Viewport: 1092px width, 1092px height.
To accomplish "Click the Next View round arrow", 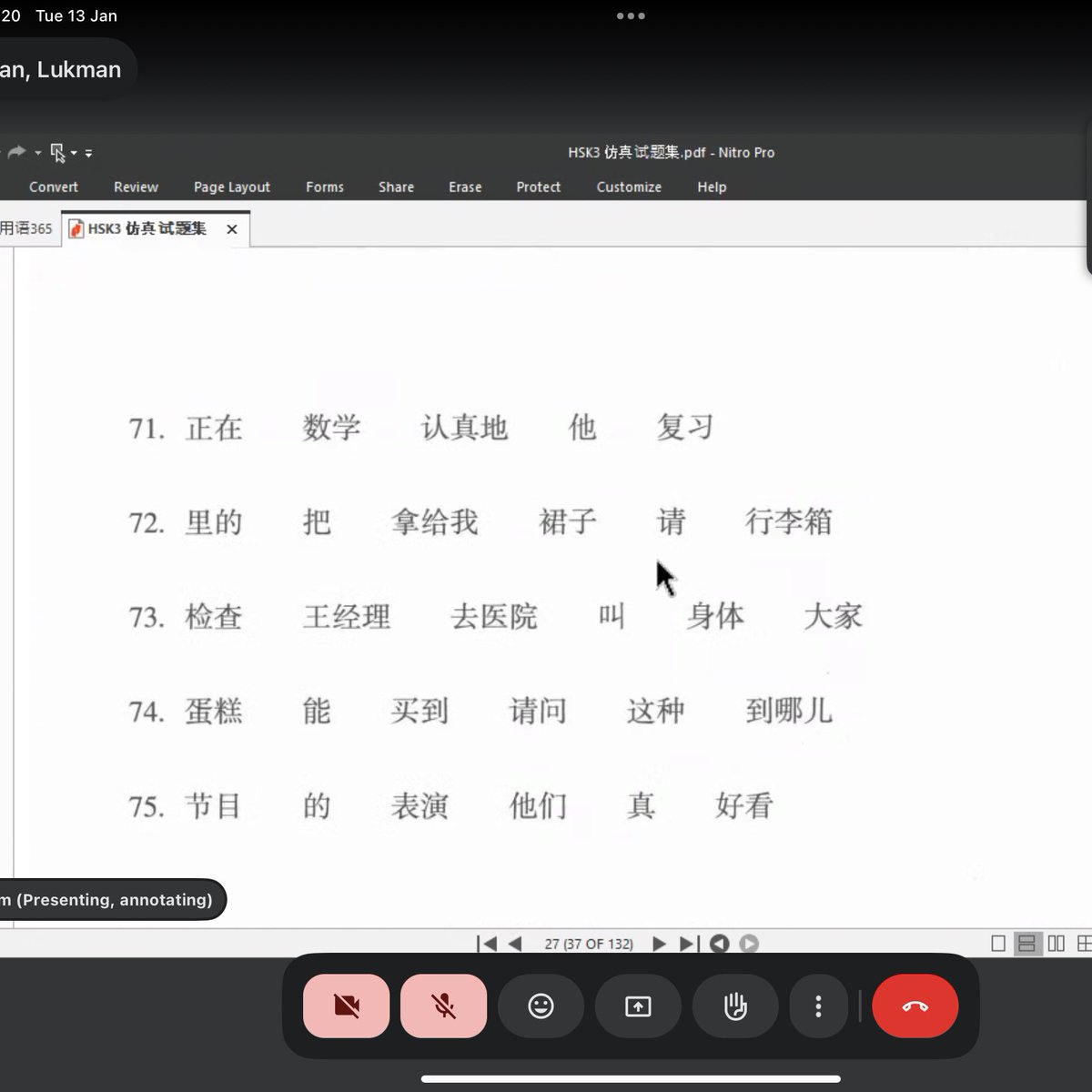I will pos(749,944).
